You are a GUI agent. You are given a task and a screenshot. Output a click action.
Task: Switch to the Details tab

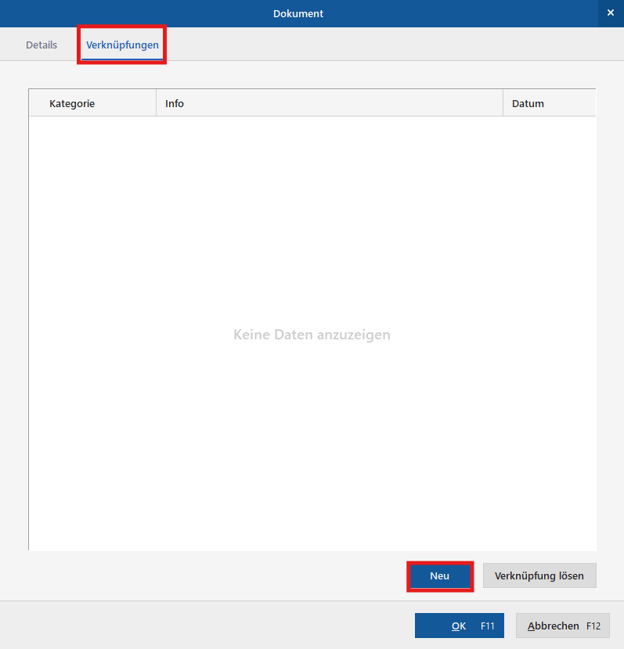tap(41, 45)
